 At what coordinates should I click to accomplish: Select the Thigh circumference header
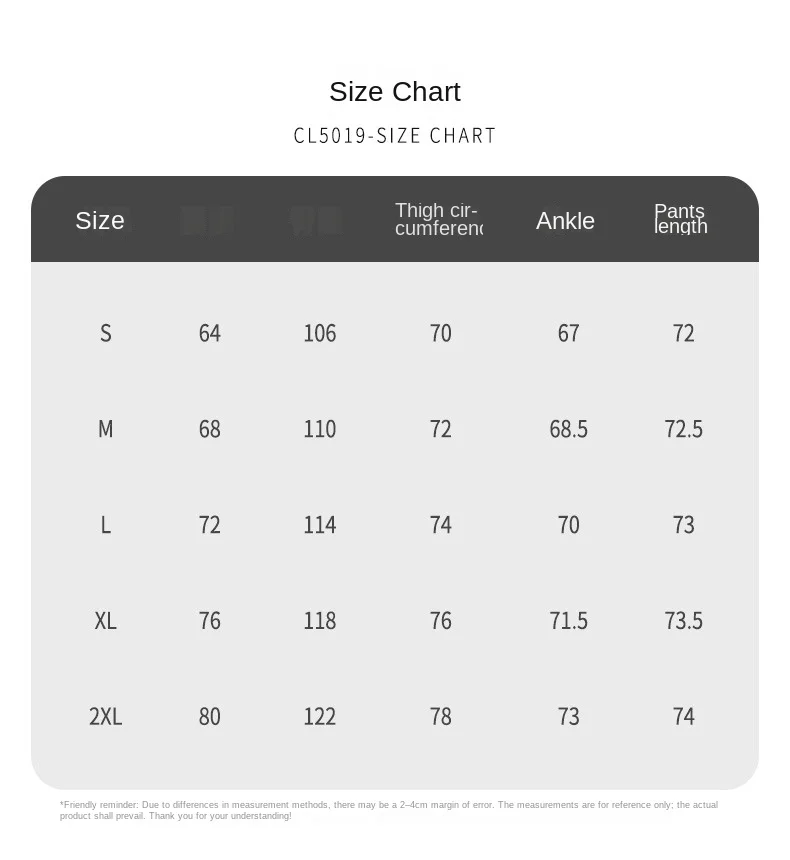click(x=439, y=219)
